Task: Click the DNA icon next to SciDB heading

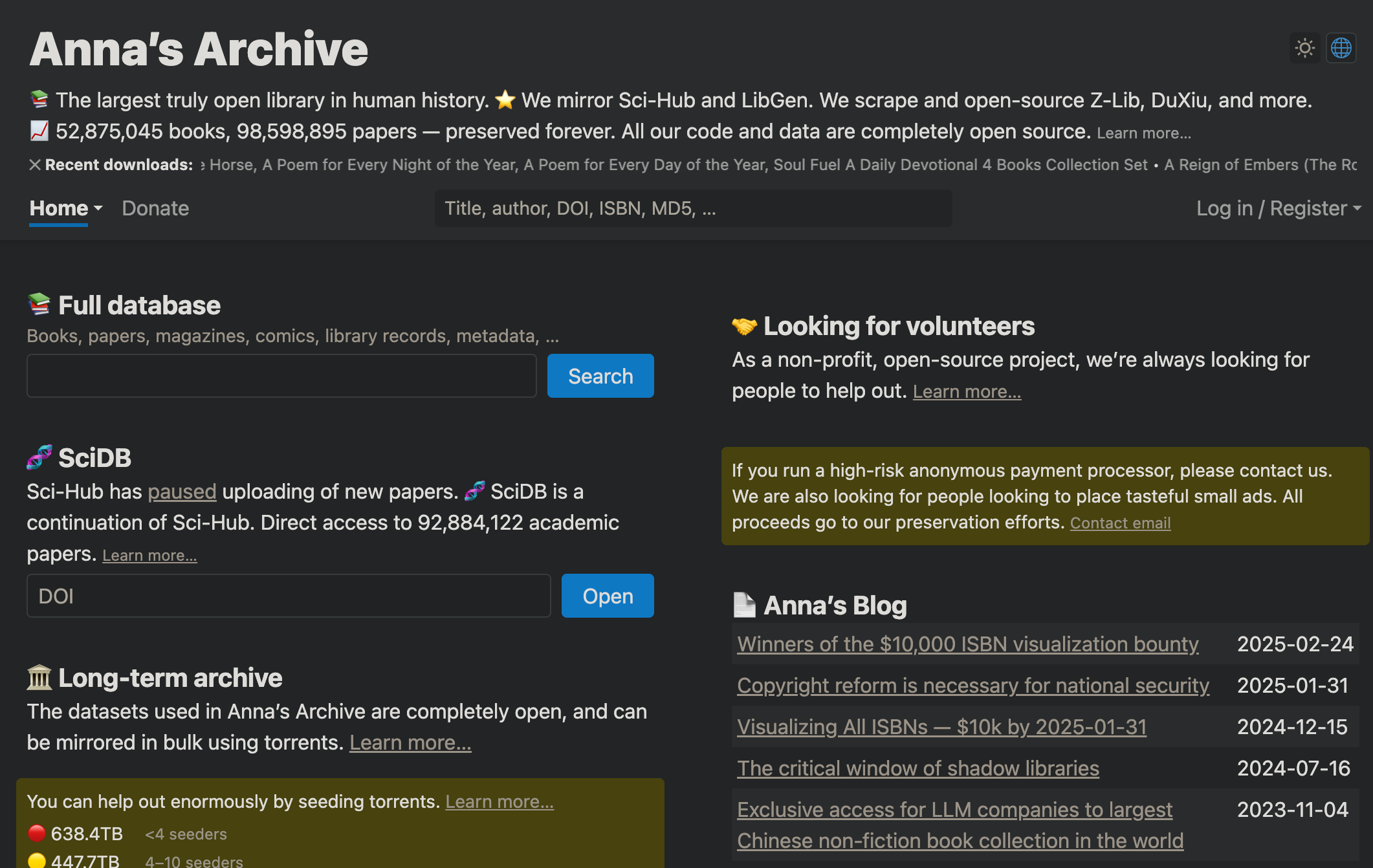Action: [x=39, y=457]
